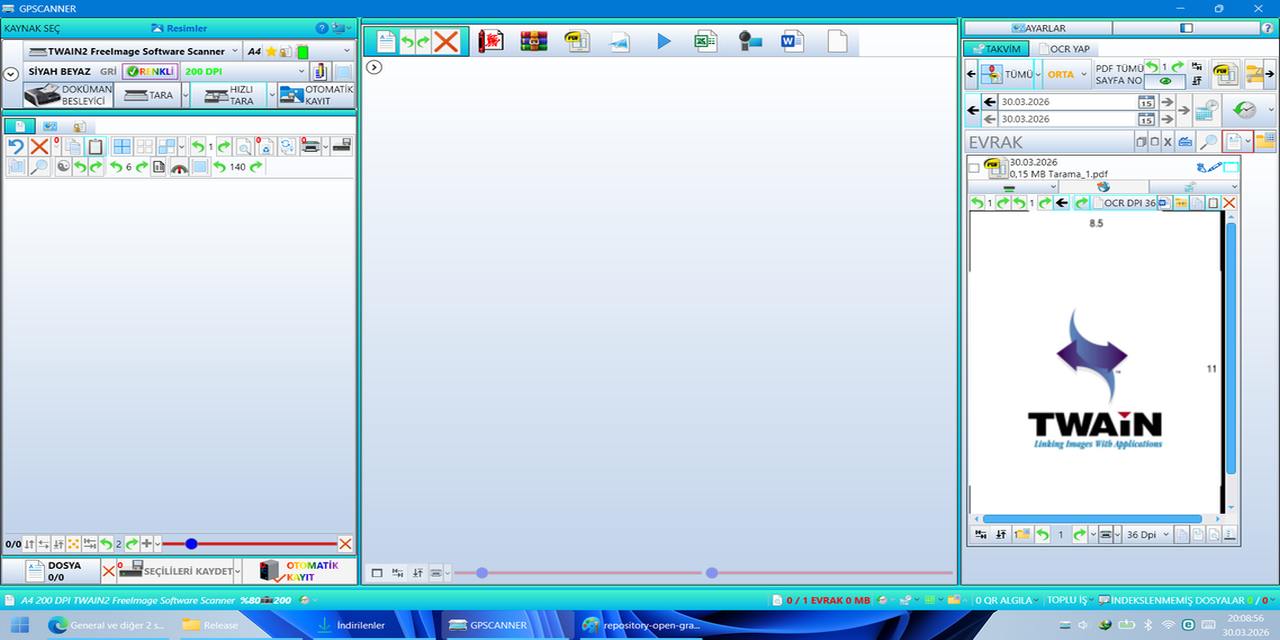Viewport: 1280px width, 640px height.
Task: Tick the checkbox next to Tarama_1.pdf
Action: 973,168
